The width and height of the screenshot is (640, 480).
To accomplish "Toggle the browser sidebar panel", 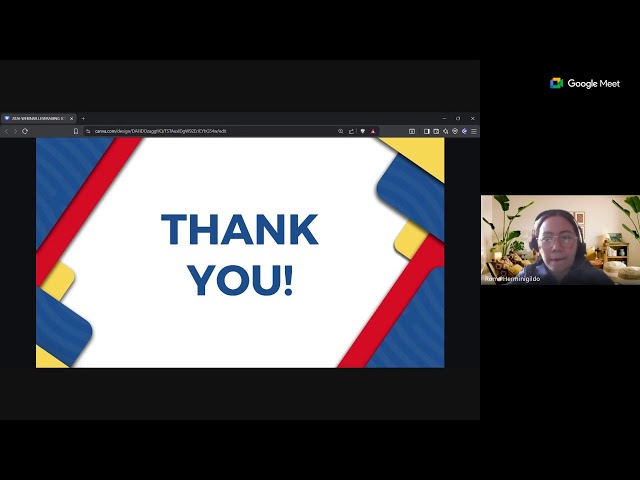I will point(426,131).
